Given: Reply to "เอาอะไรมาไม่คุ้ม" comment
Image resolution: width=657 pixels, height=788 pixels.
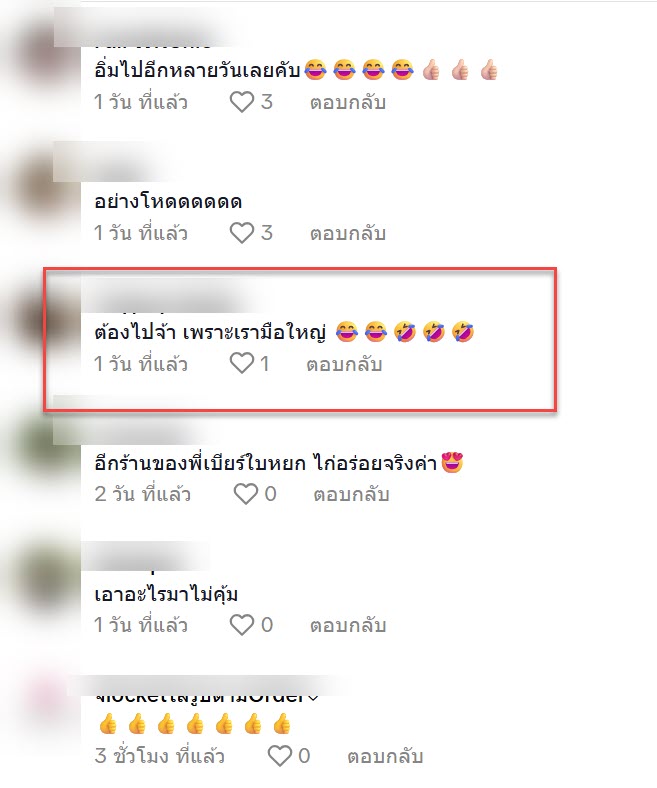Looking at the screenshot, I should [348, 626].
